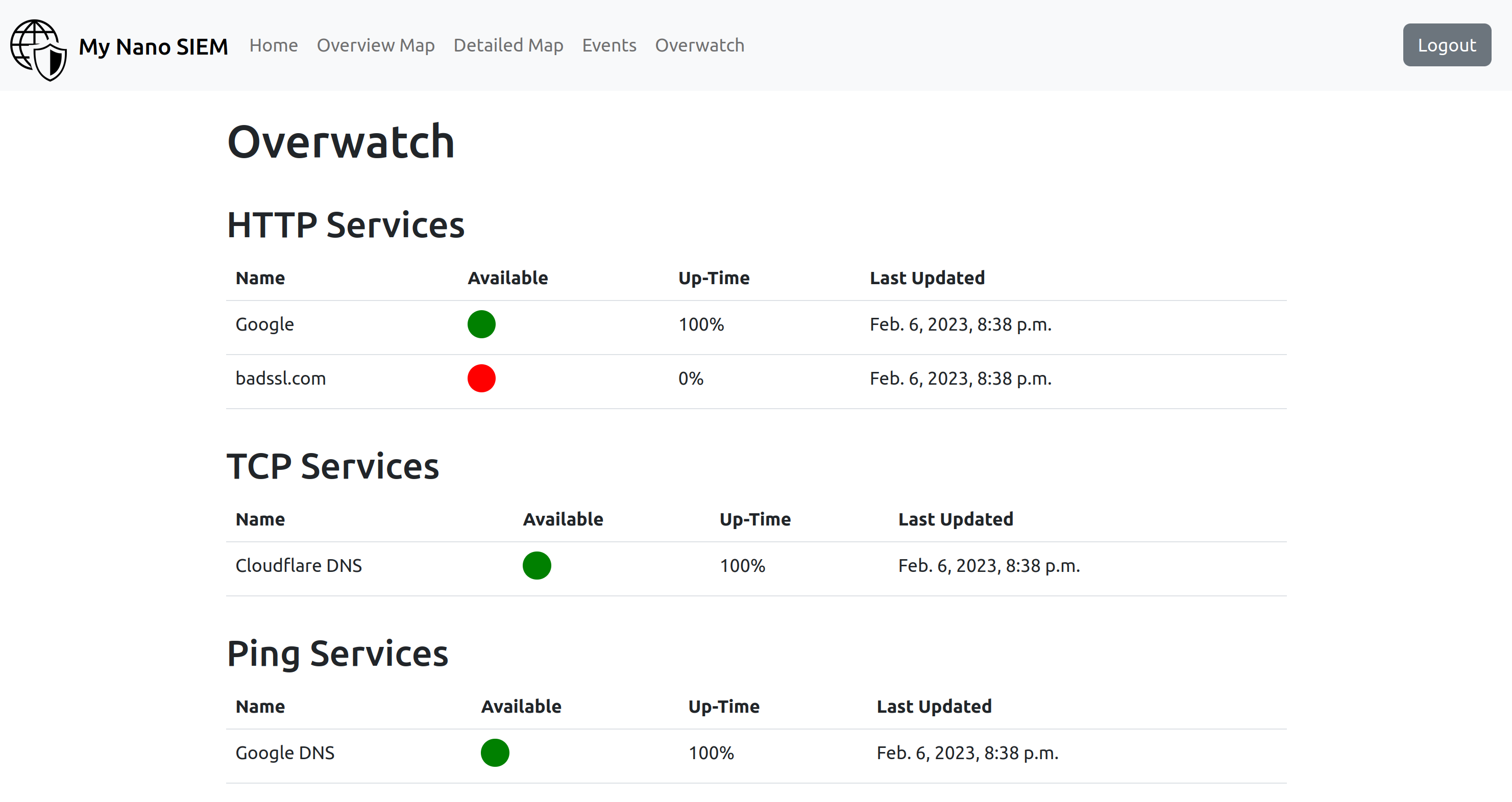This screenshot has height=802, width=1512.
Task: Navigate to the Events page
Action: (608, 45)
